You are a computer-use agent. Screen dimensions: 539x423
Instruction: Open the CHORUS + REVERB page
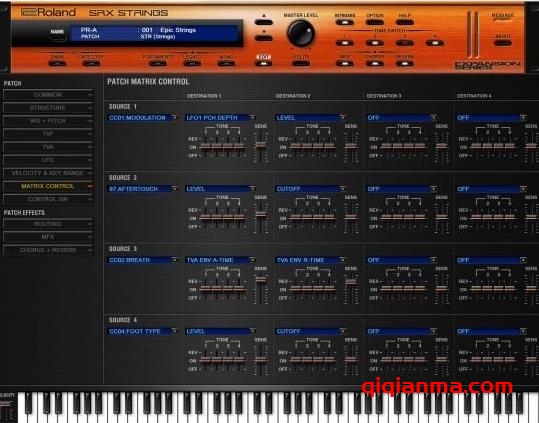pos(48,250)
